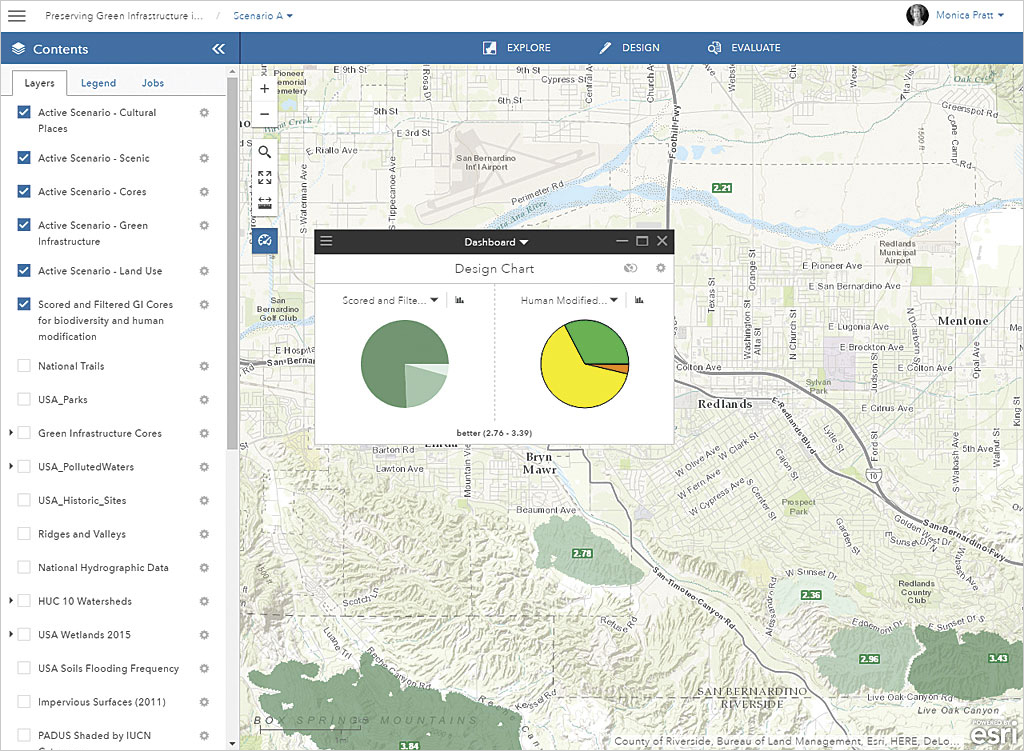Viewport: 1024px width, 751px height.
Task: Toggle the dashboard gauge tool
Action: coord(264,240)
